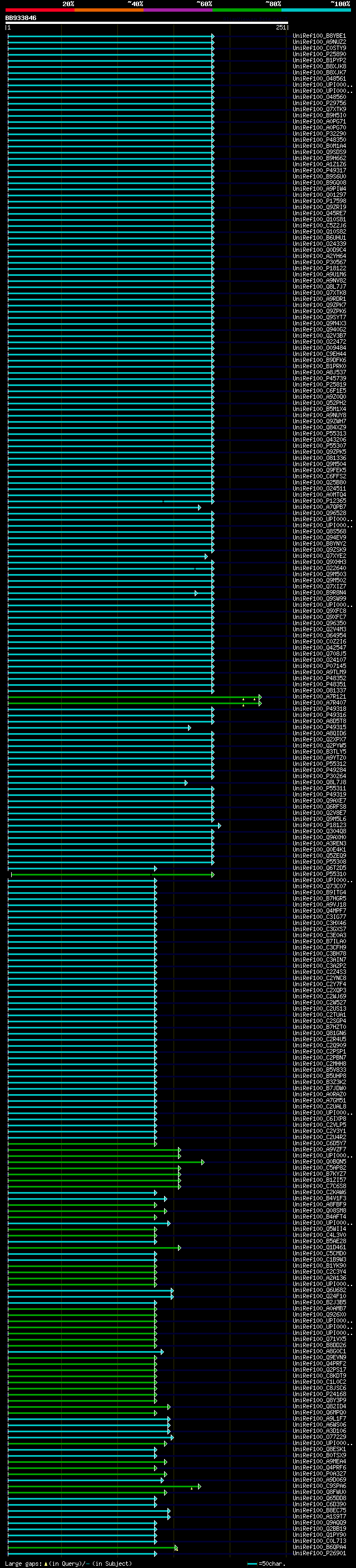This screenshot has height=1568, width=356.
Task: Select the label UniRef100_B7HZT0
Action: pyautogui.click(x=319, y=1027)
